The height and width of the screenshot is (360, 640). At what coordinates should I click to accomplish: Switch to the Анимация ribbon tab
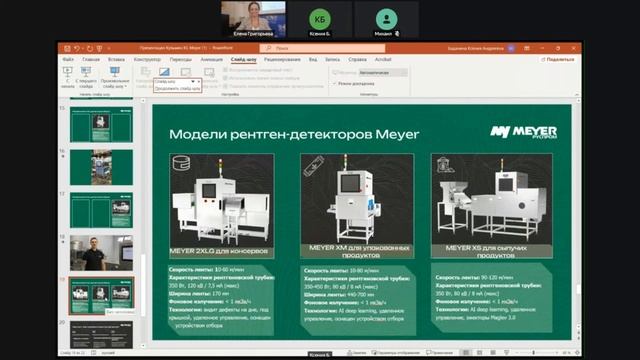pyautogui.click(x=211, y=60)
